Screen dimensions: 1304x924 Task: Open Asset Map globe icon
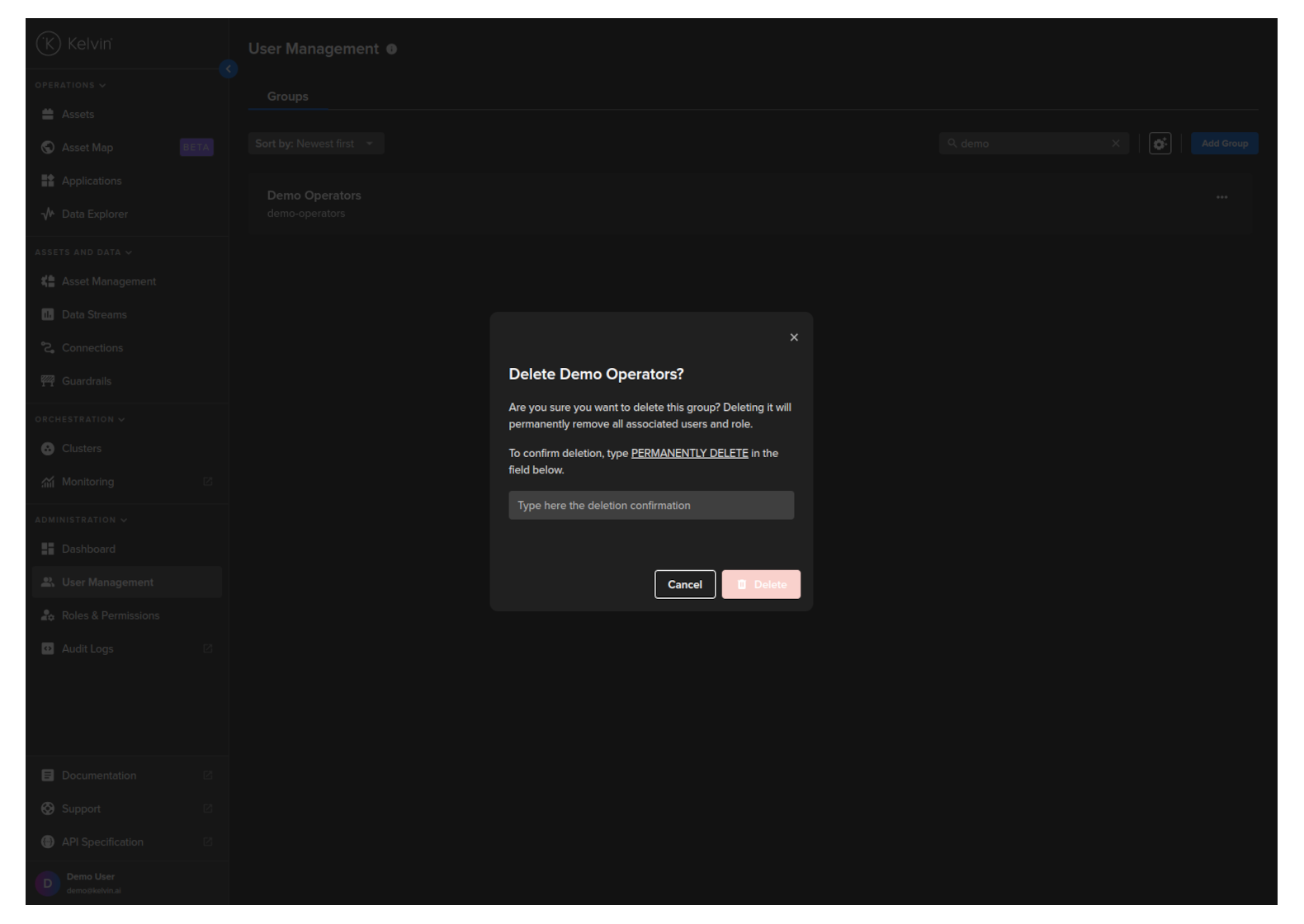[x=48, y=148]
